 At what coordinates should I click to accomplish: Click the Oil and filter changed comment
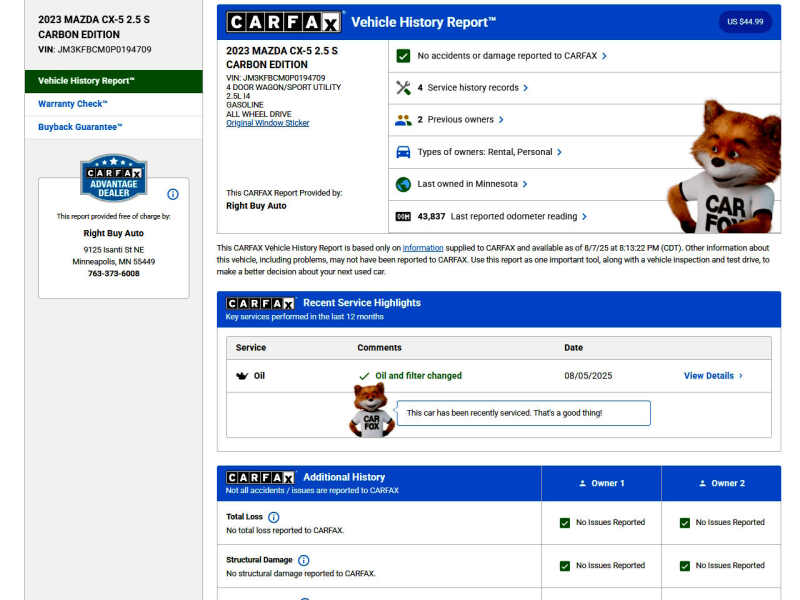(x=418, y=376)
